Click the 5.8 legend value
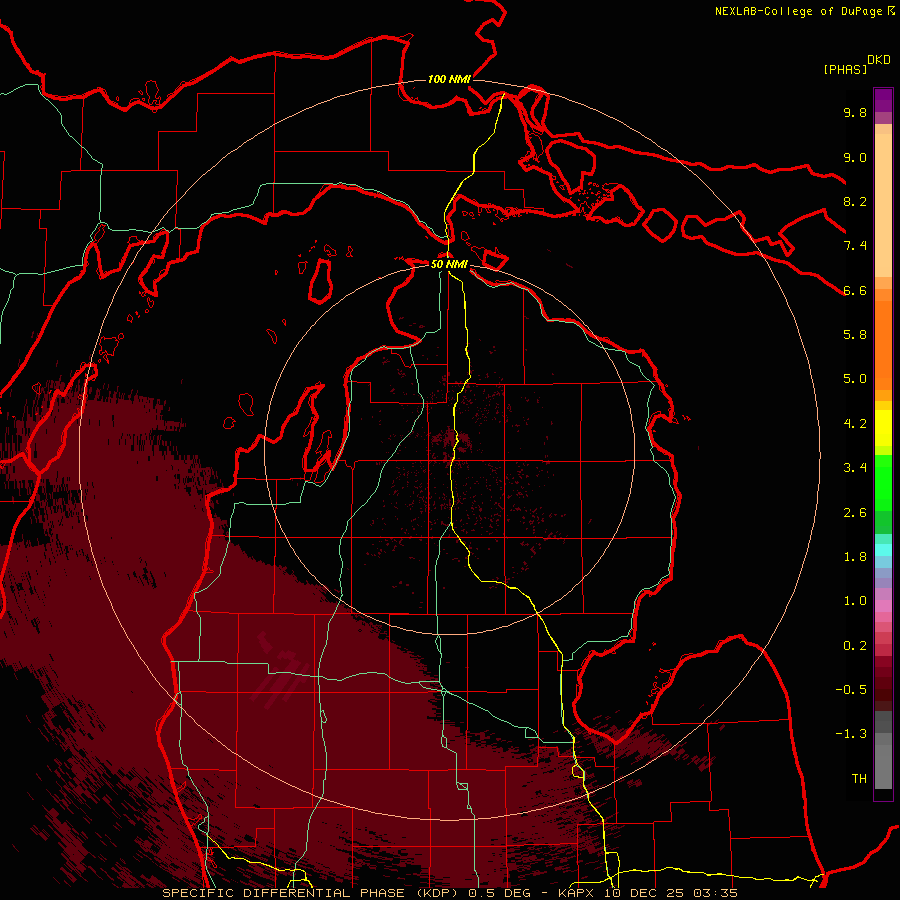The width and height of the screenshot is (900, 900). (855, 335)
